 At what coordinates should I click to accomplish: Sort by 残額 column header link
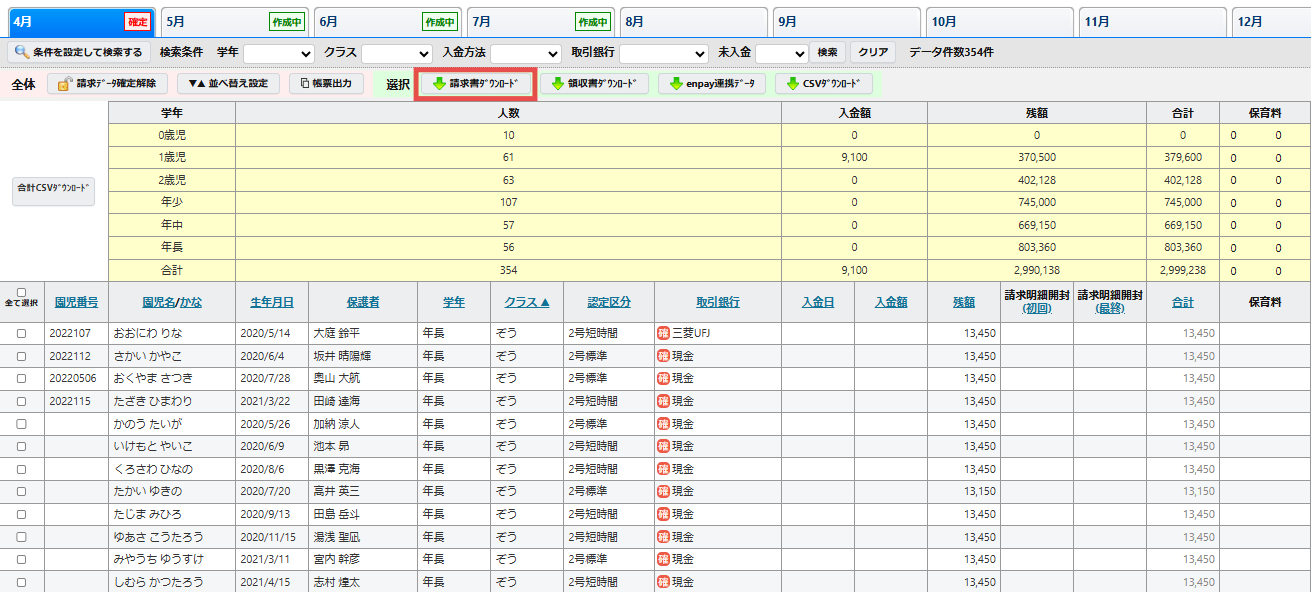(964, 301)
